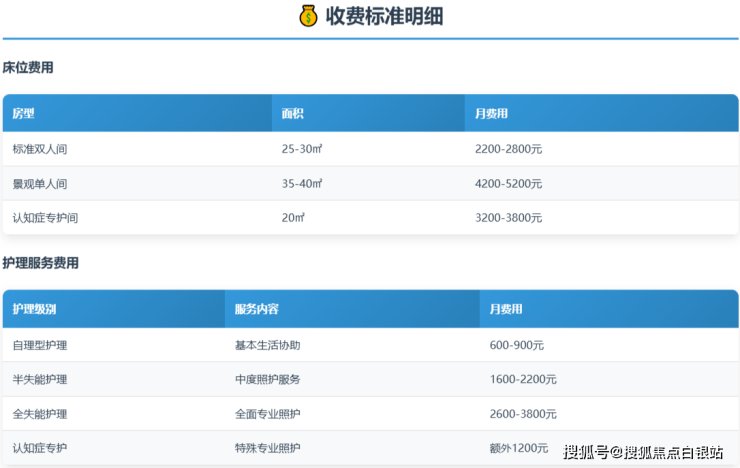The image size is (740, 468).
Task: Click the 收费标准明细 page title
Action: point(384,16)
